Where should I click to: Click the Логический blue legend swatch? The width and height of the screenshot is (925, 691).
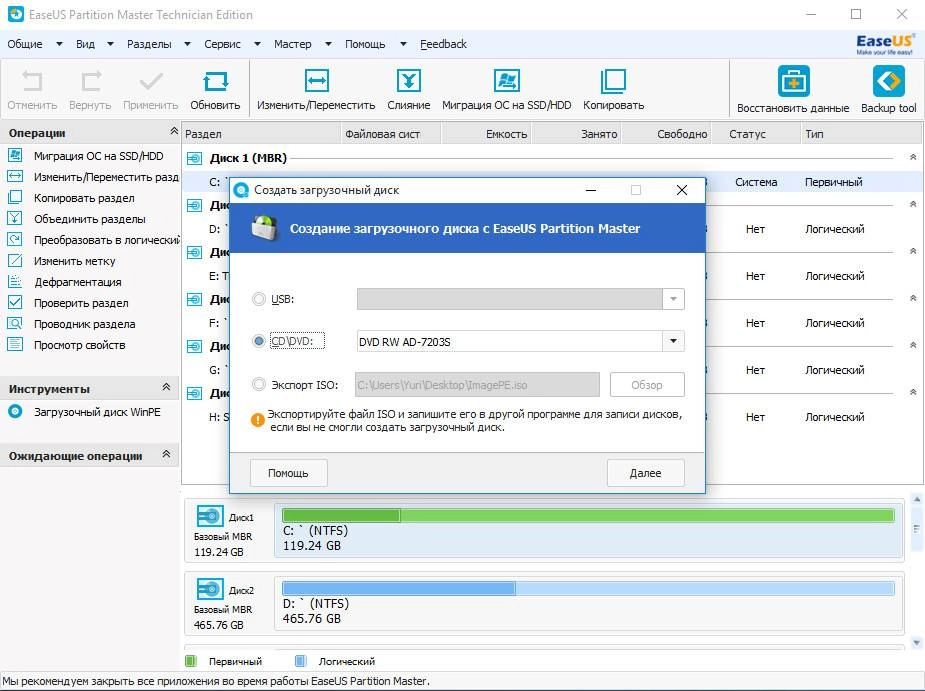(300, 661)
